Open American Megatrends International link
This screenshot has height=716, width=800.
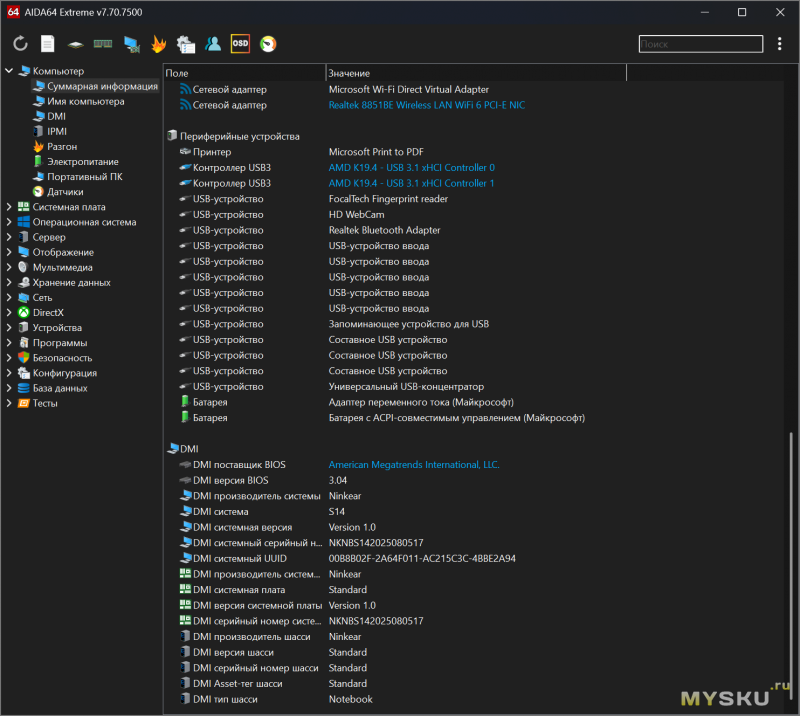[x=414, y=465]
